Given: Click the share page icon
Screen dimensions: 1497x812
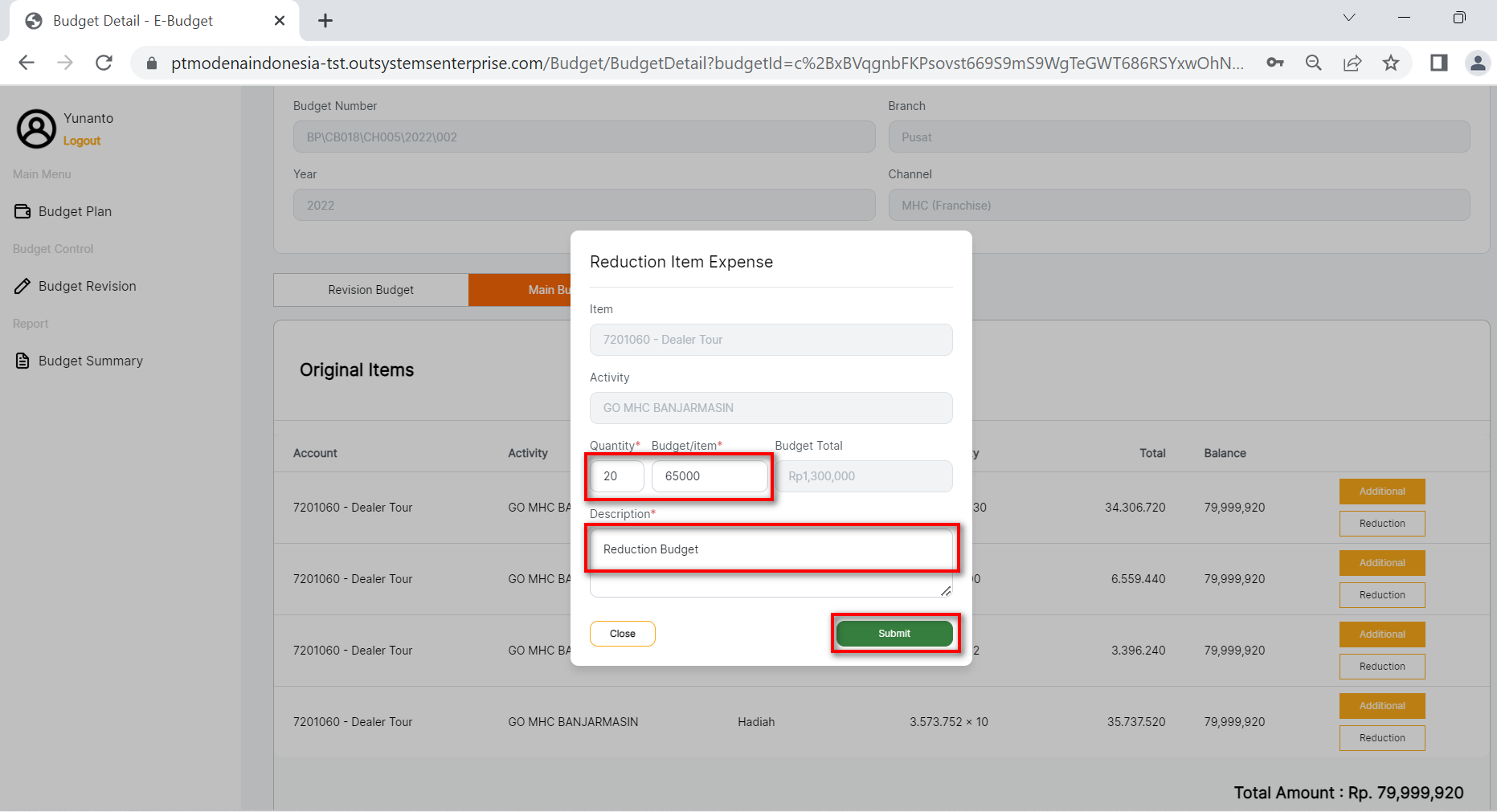Looking at the screenshot, I should point(1352,63).
